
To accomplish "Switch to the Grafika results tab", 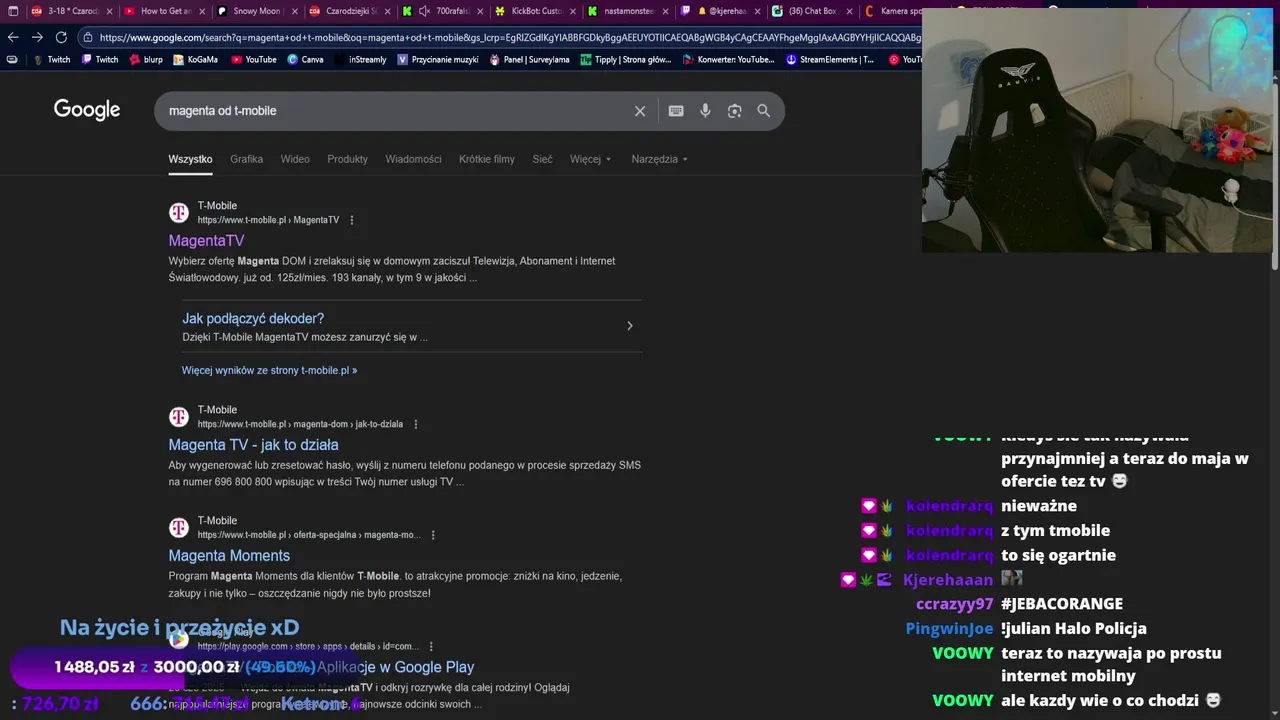I will click(246, 159).
